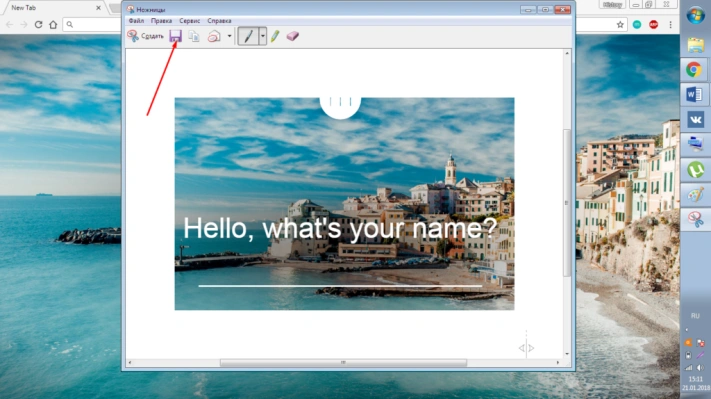Click the volume icon in system tray
The height and width of the screenshot is (399, 711).
pyautogui.click(x=701, y=367)
